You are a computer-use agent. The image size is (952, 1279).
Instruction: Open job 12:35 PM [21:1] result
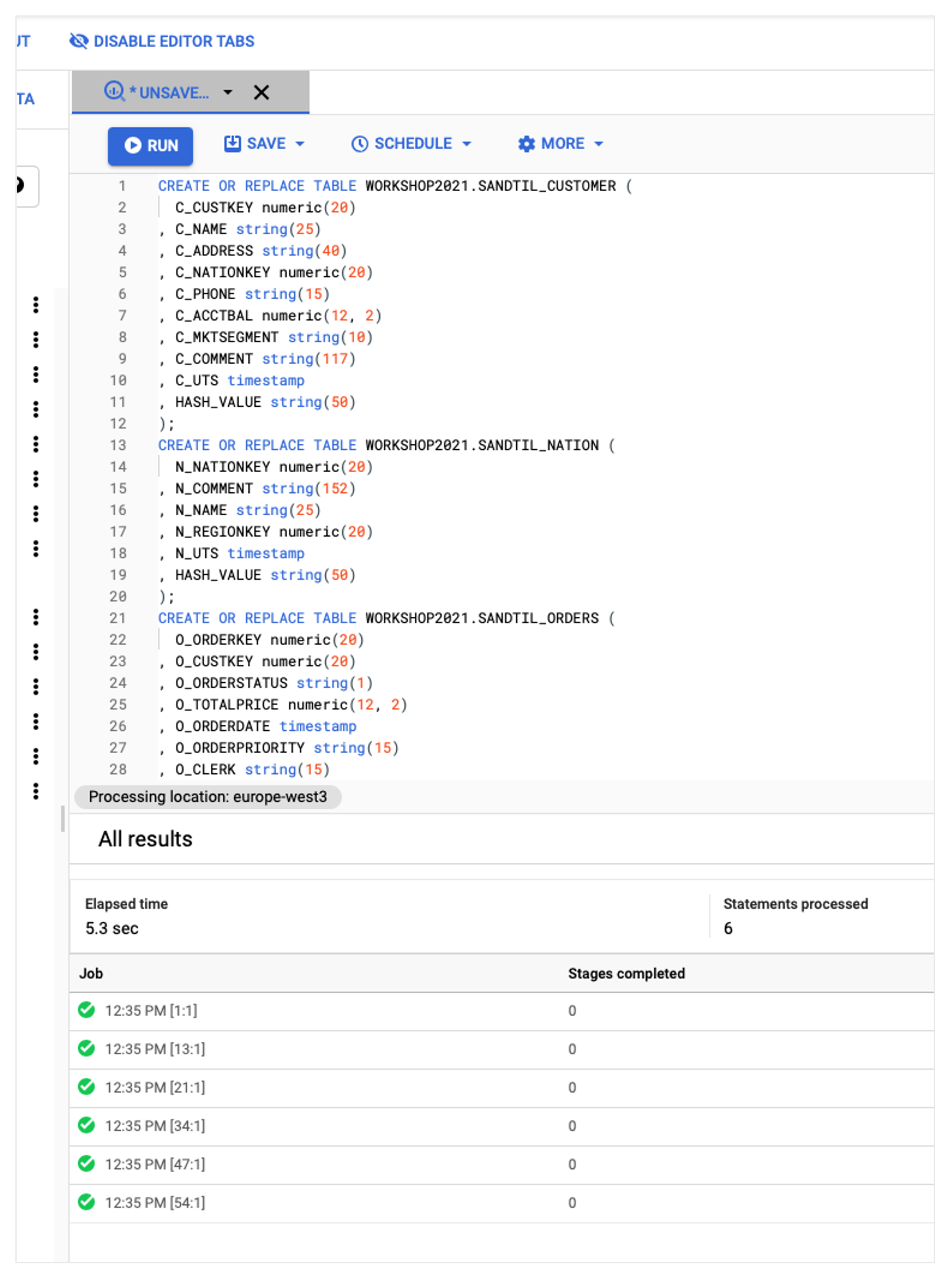pyautogui.click(x=154, y=1087)
